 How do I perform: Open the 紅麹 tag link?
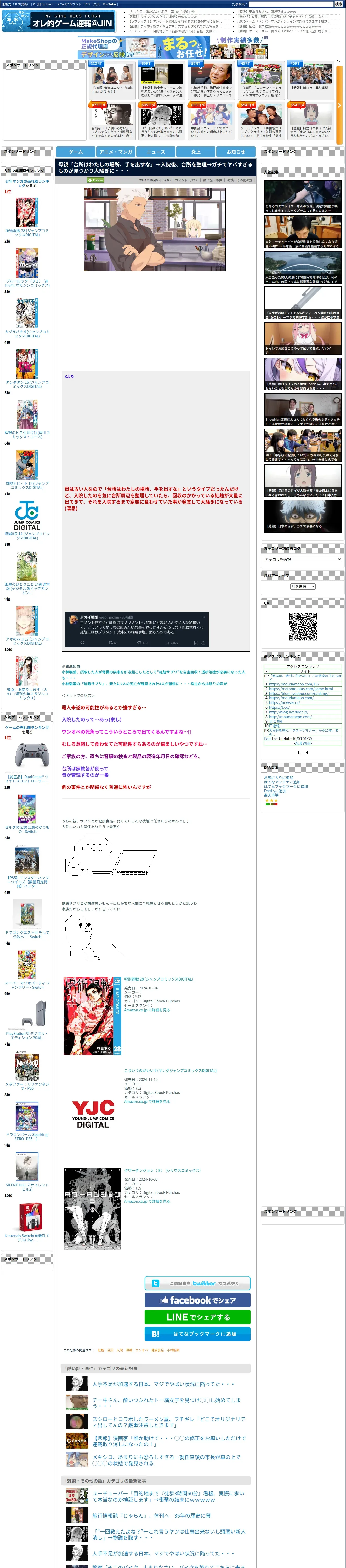(101, 1351)
